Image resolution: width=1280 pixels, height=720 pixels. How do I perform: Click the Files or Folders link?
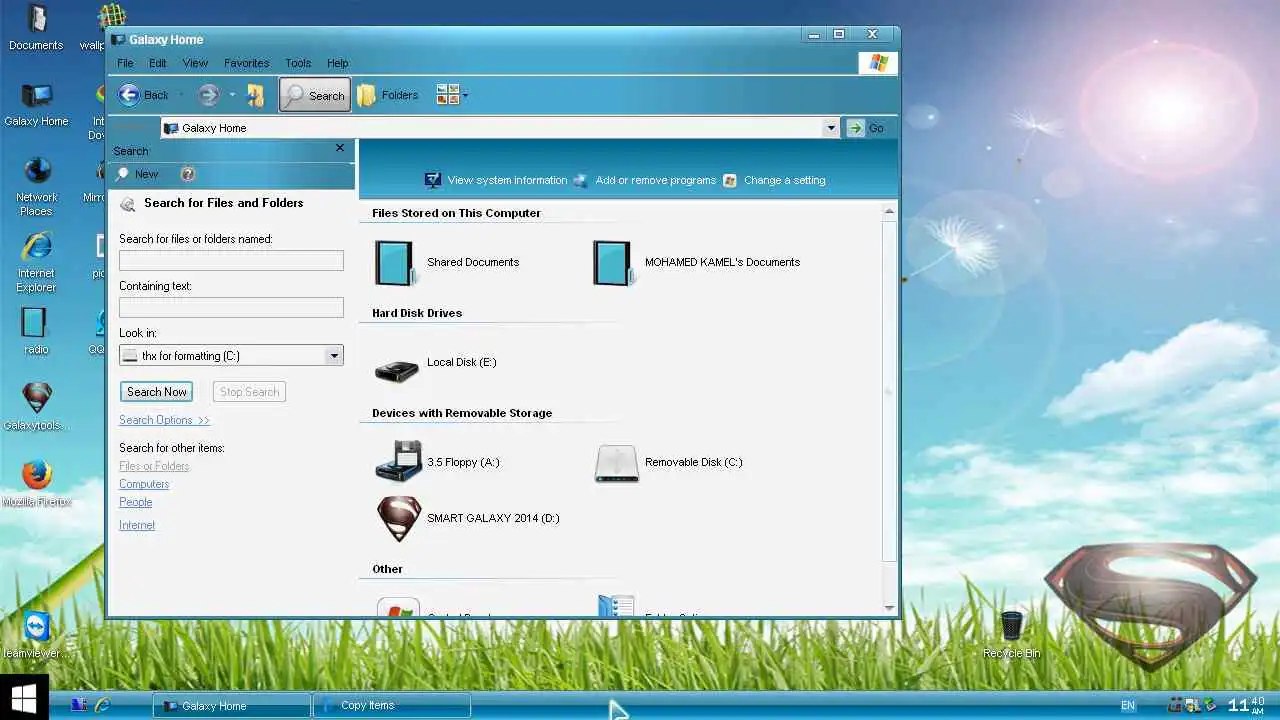[x=154, y=466]
